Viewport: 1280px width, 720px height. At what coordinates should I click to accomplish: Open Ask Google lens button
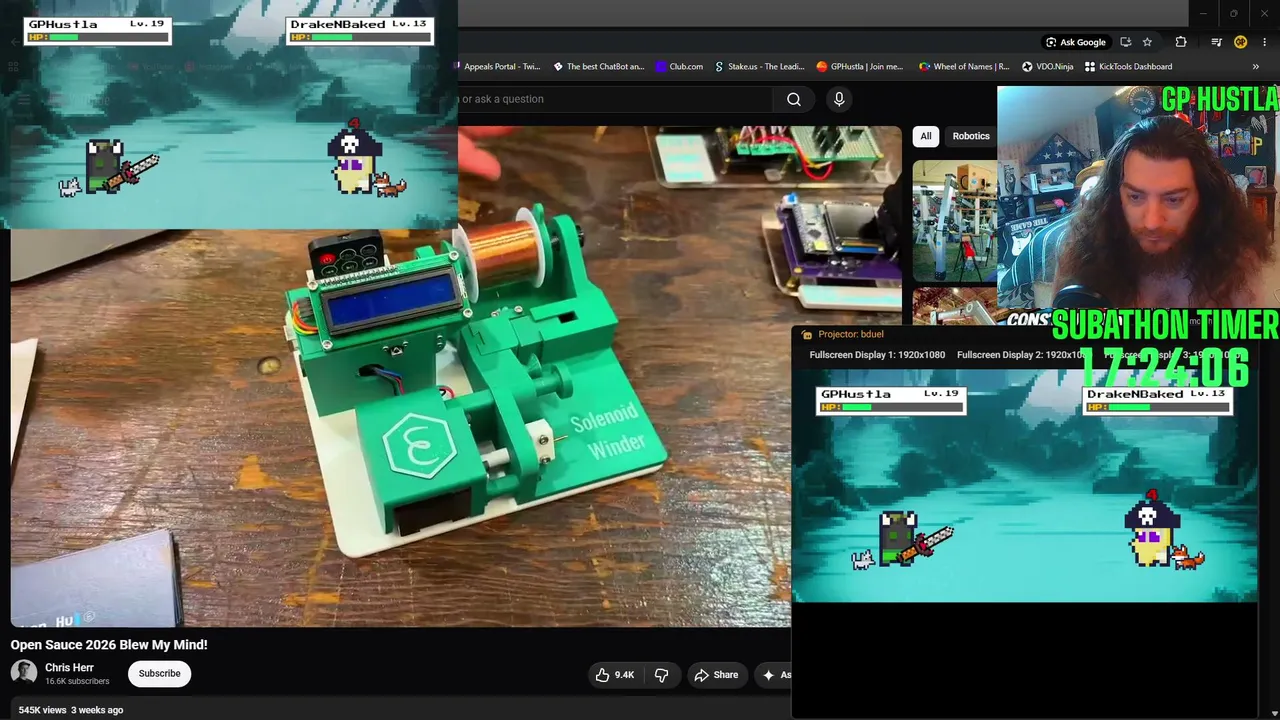(1076, 42)
